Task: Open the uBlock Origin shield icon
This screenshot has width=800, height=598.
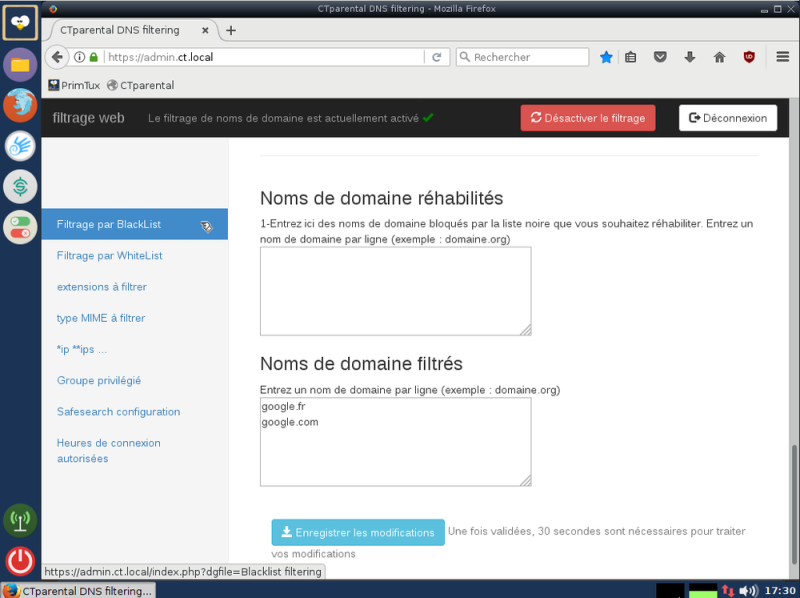Action: [x=749, y=57]
